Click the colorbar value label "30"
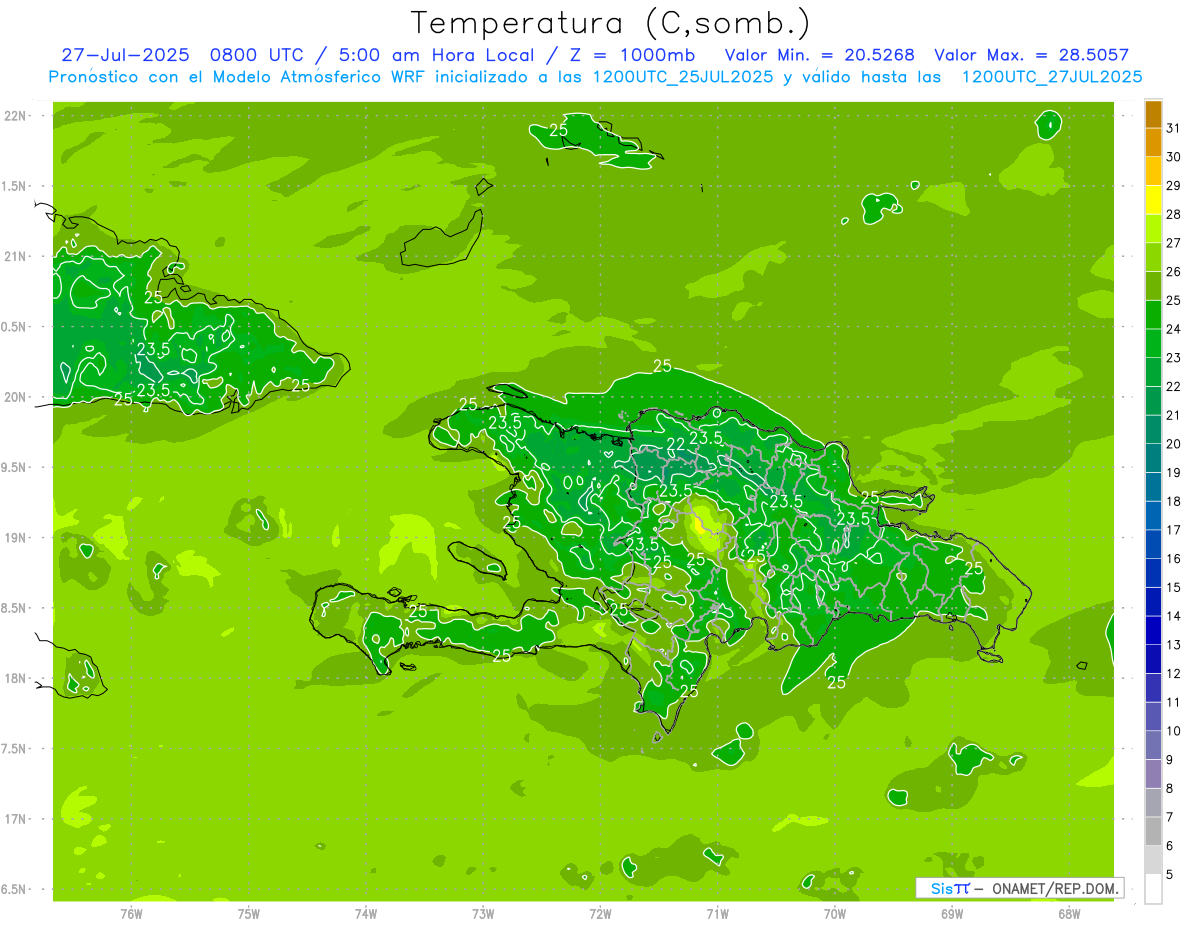 point(1174,157)
